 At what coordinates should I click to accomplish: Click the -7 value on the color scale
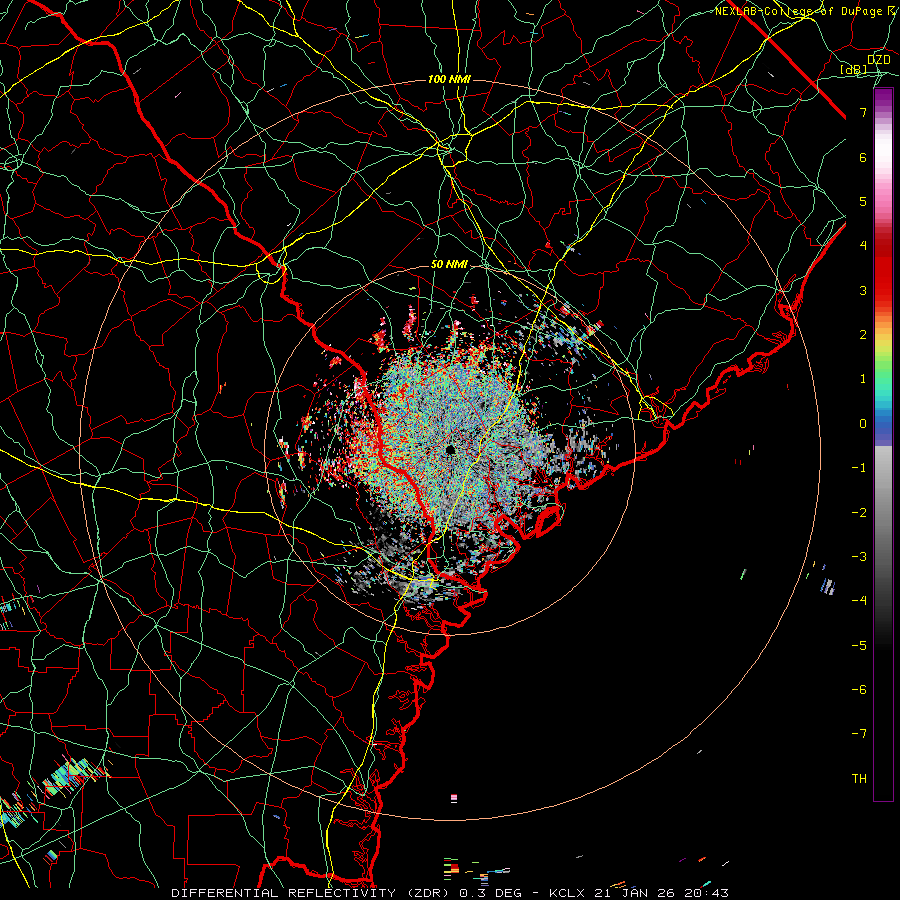coord(860,734)
